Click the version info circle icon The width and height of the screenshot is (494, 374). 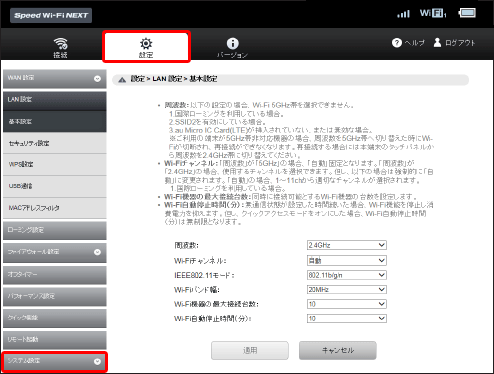233,43
